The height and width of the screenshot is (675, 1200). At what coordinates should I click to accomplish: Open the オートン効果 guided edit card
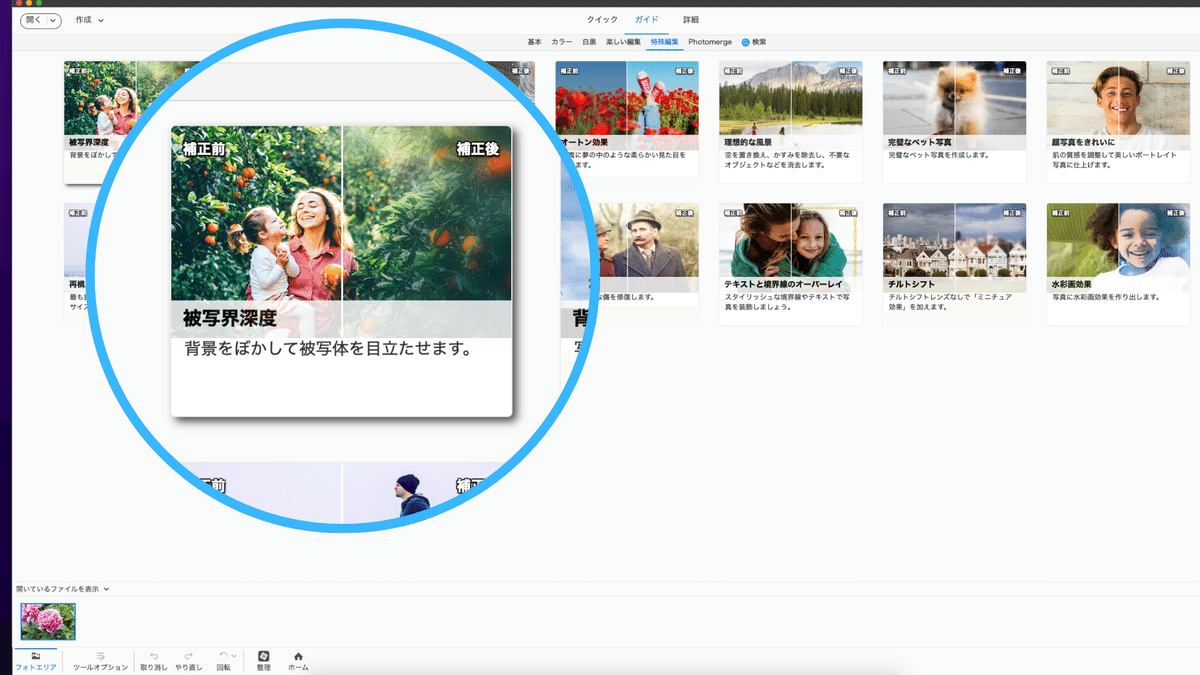[627, 122]
